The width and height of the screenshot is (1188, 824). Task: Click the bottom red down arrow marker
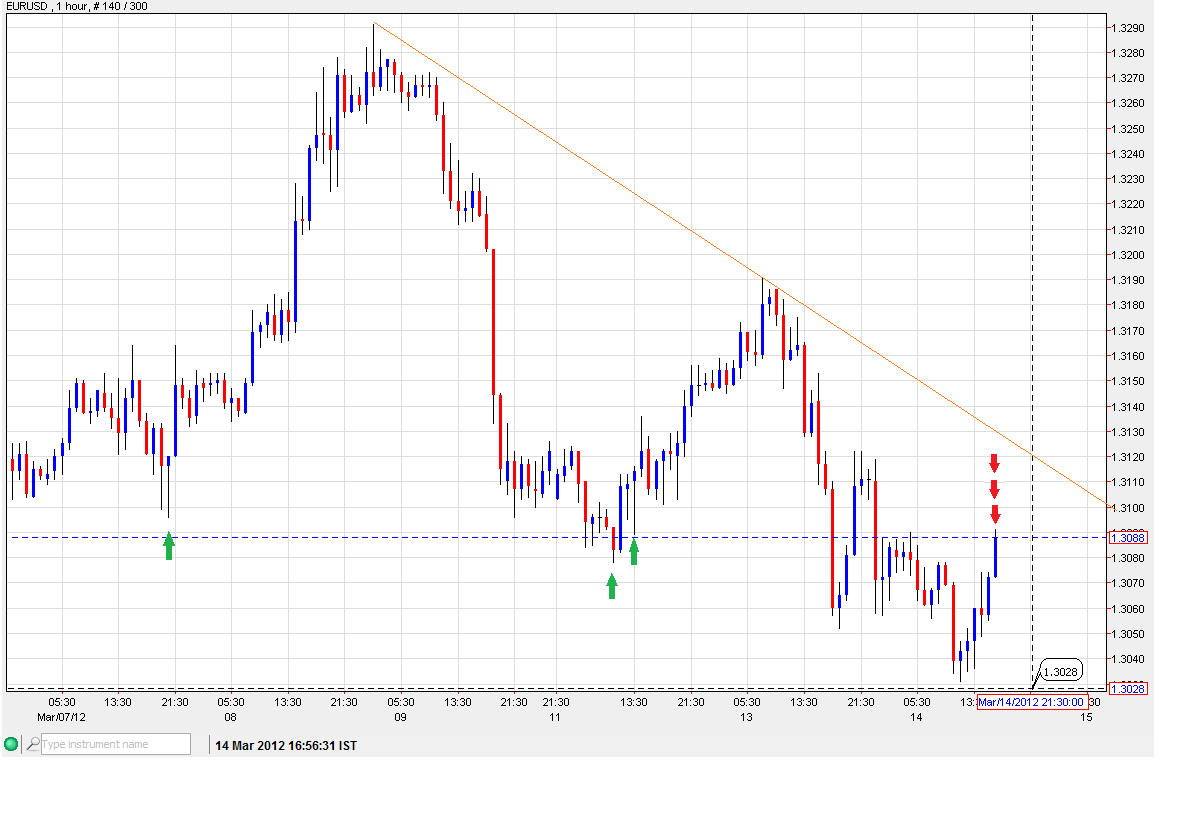(996, 514)
